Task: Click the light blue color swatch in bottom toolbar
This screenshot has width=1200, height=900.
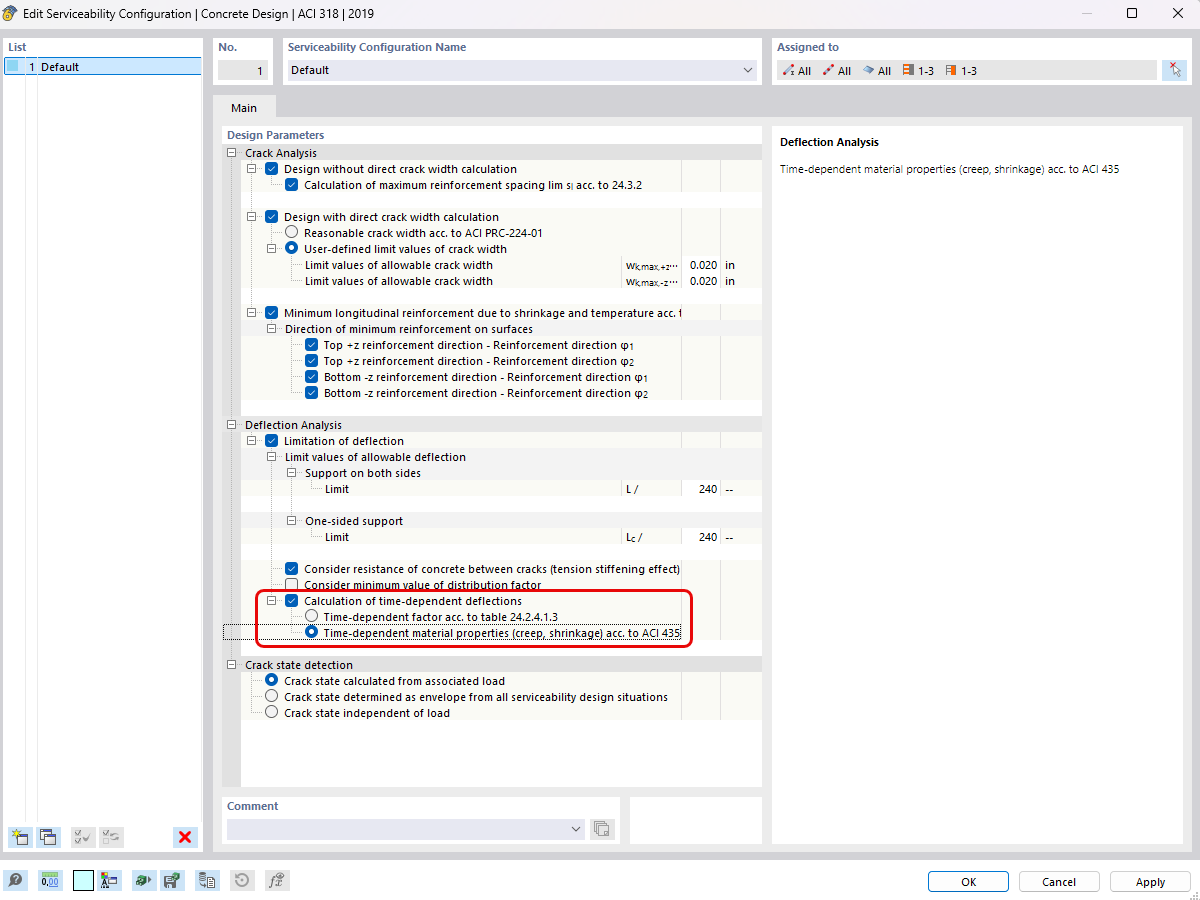Action: tap(82, 880)
